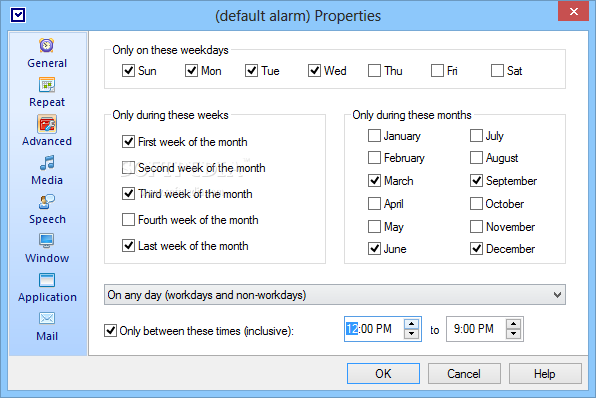Check the Sat weekday box
The width and height of the screenshot is (596, 398).
[x=497, y=71]
